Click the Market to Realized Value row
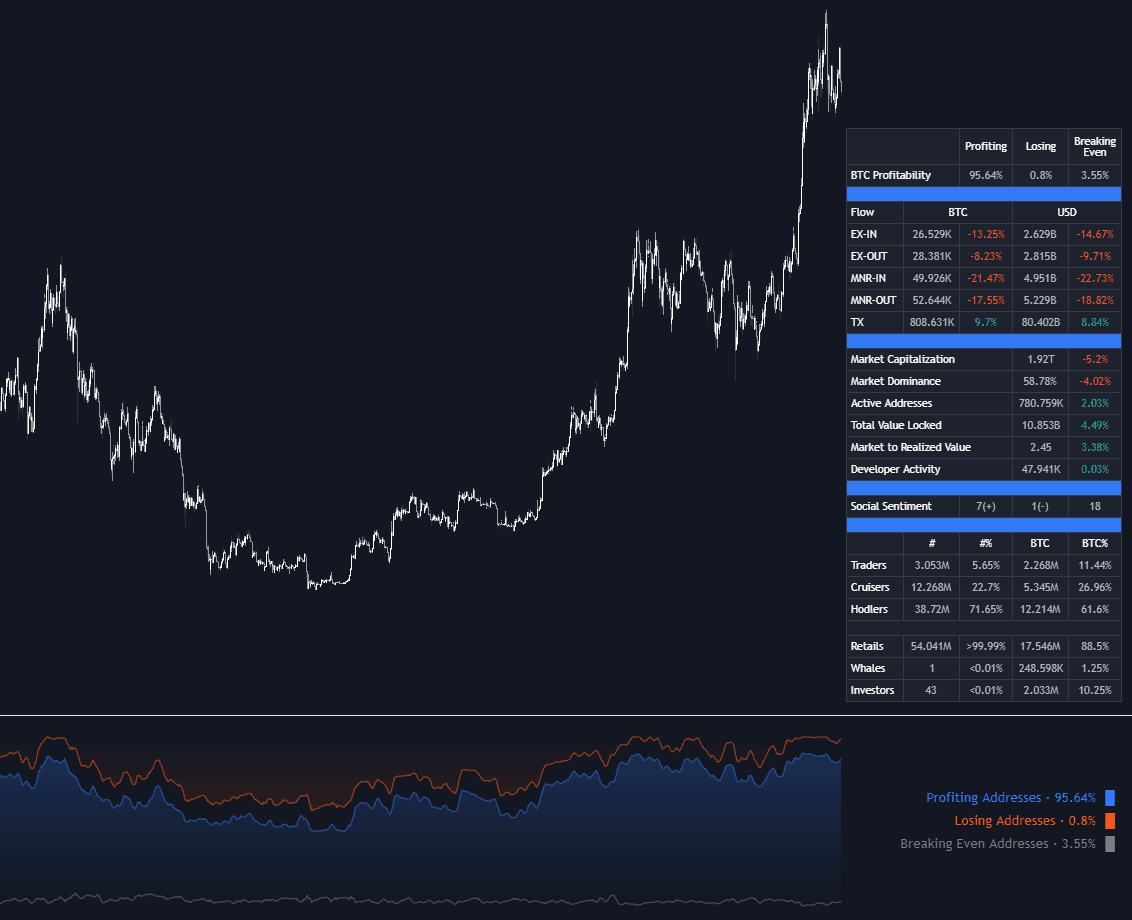Image resolution: width=1132 pixels, height=920 pixels. (x=913, y=447)
